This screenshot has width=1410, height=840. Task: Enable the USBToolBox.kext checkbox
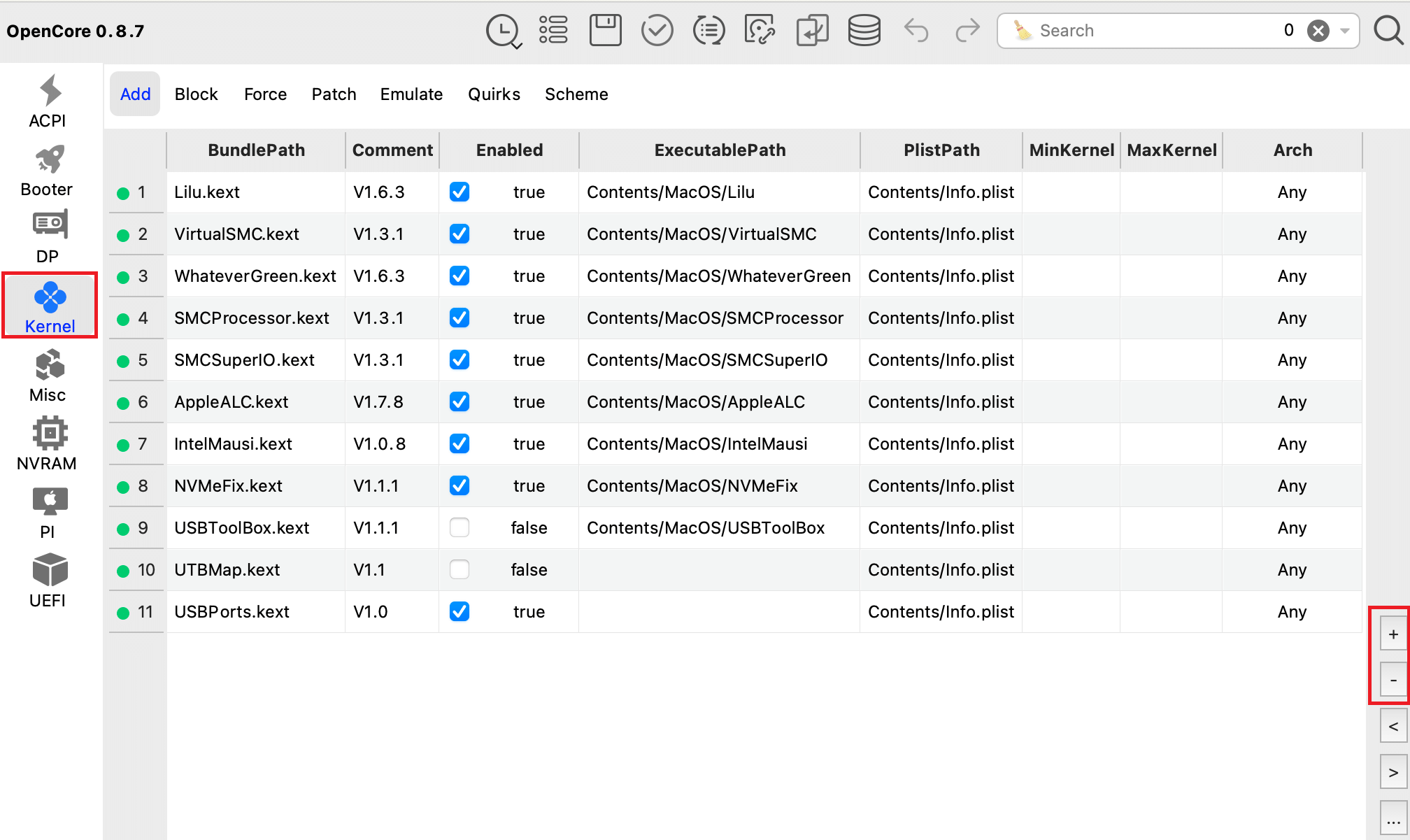pyautogui.click(x=460, y=527)
